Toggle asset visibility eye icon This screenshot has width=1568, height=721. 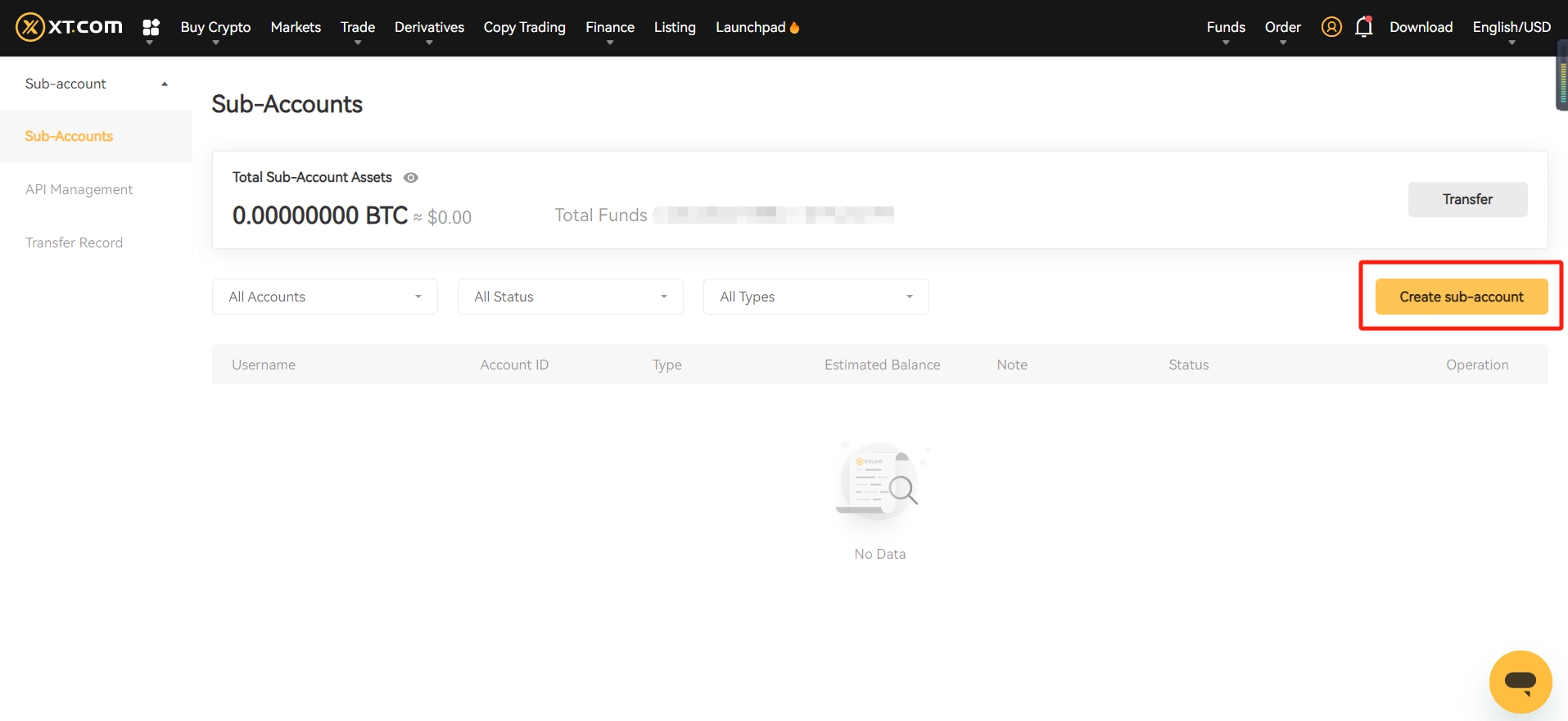(x=411, y=178)
